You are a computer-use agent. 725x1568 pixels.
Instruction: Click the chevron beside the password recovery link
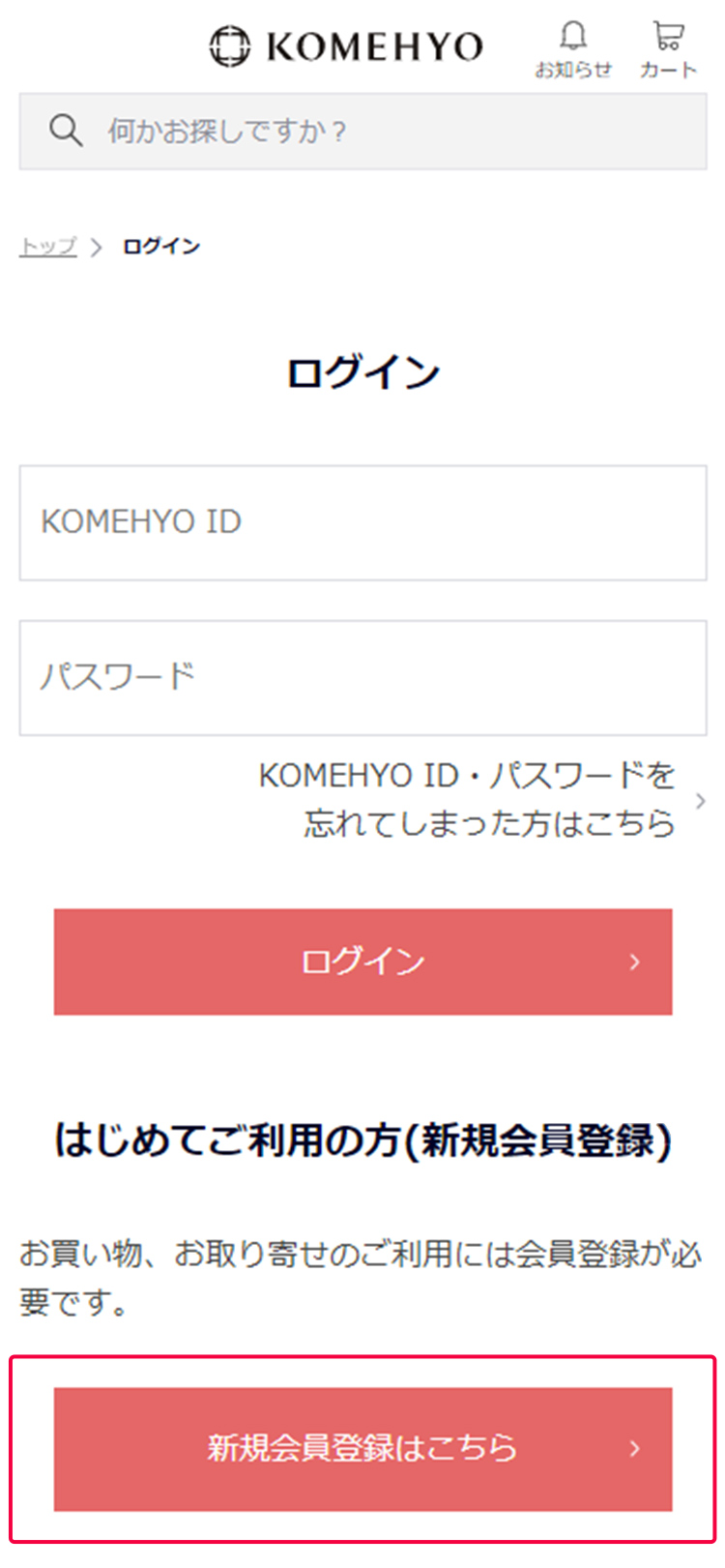[701, 801]
